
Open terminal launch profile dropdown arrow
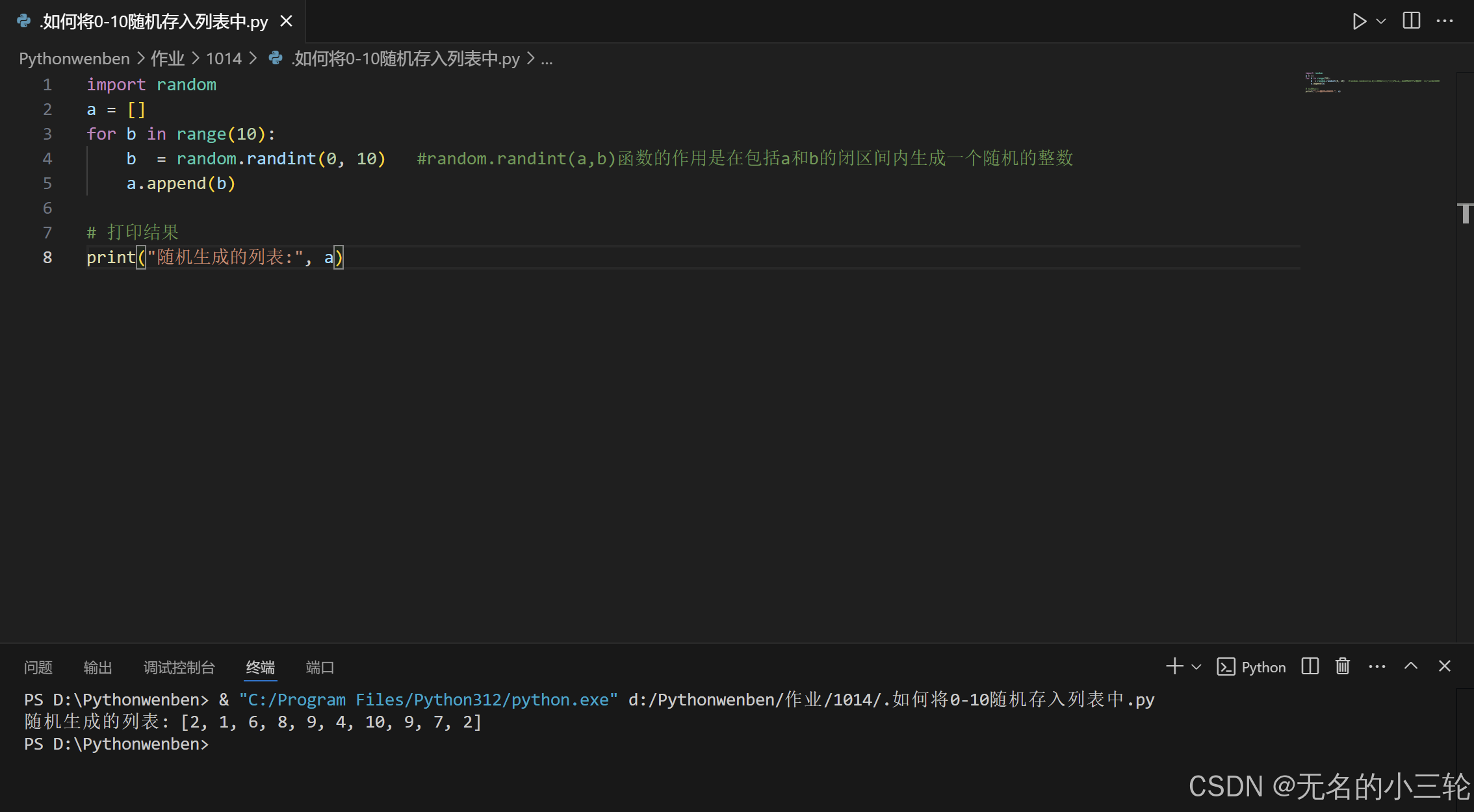[x=1196, y=666]
